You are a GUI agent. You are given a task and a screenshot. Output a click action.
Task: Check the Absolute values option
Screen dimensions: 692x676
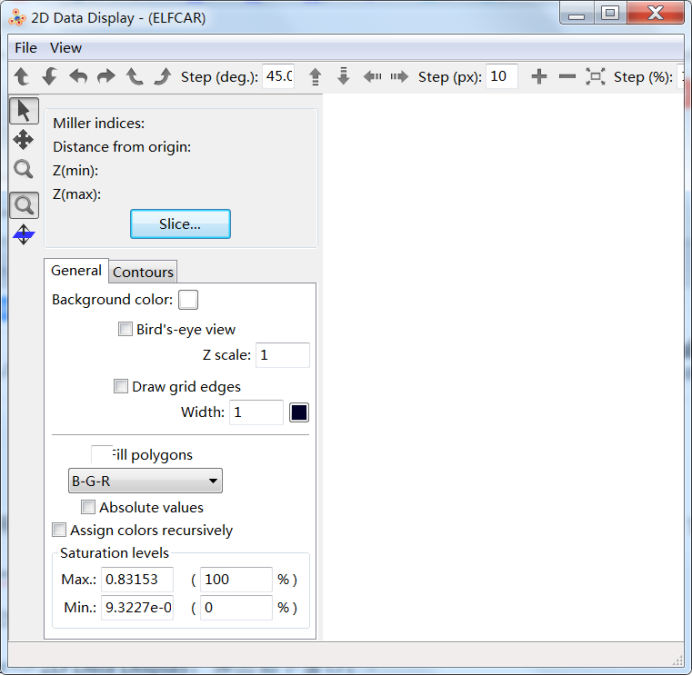coord(88,507)
